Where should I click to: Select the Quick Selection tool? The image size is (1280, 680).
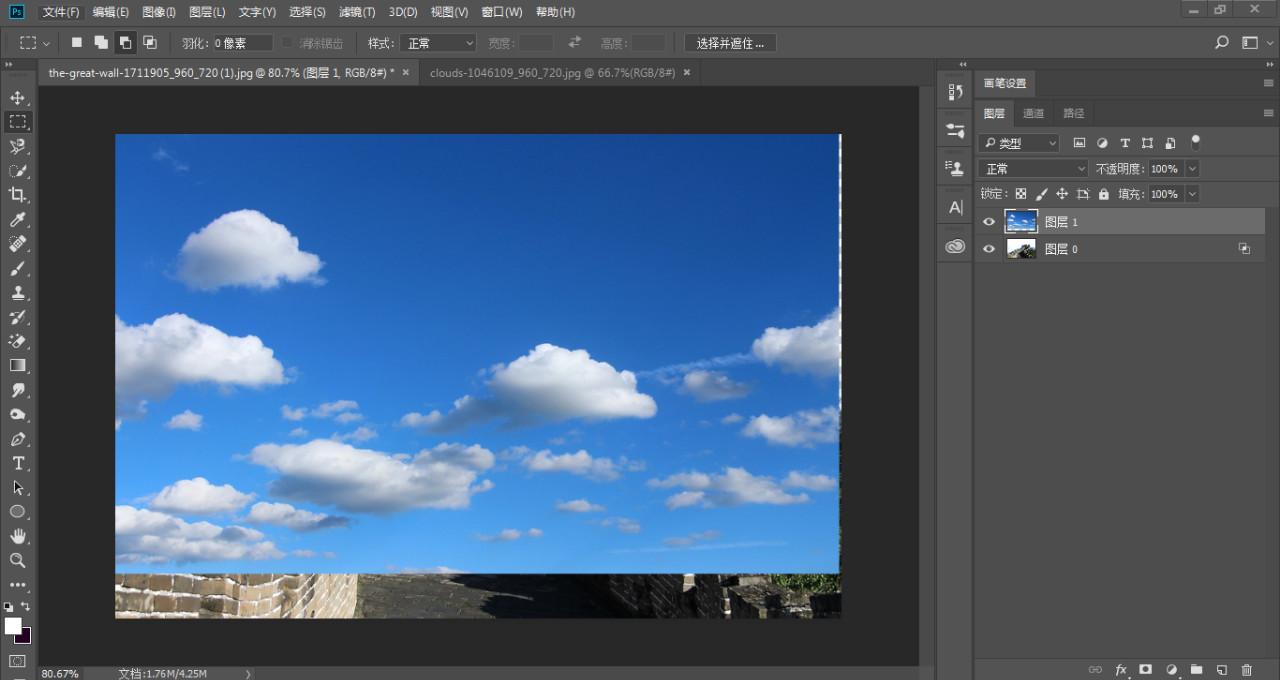point(17,171)
